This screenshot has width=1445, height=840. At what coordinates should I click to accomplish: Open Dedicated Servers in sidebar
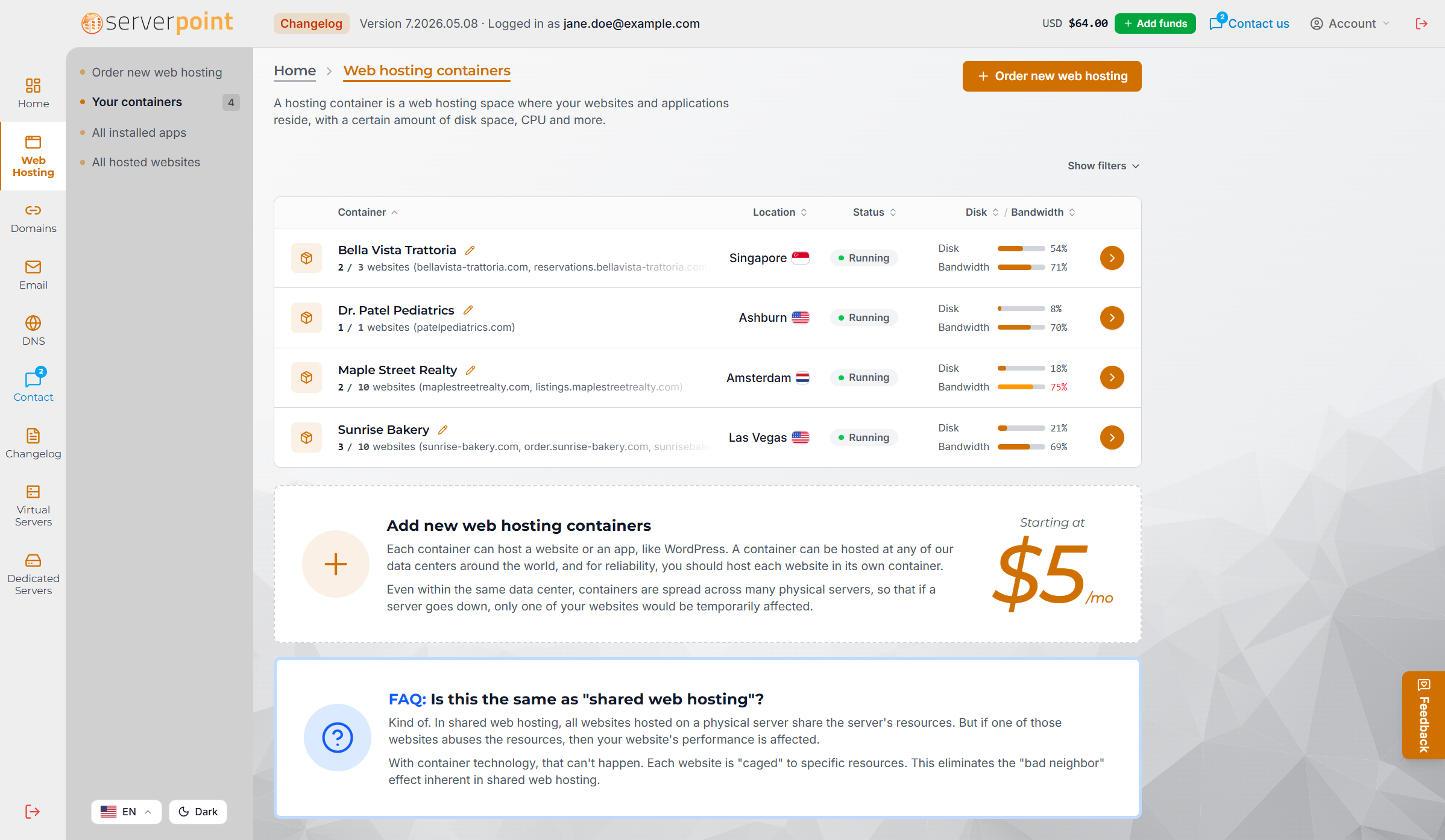(x=33, y=574)
